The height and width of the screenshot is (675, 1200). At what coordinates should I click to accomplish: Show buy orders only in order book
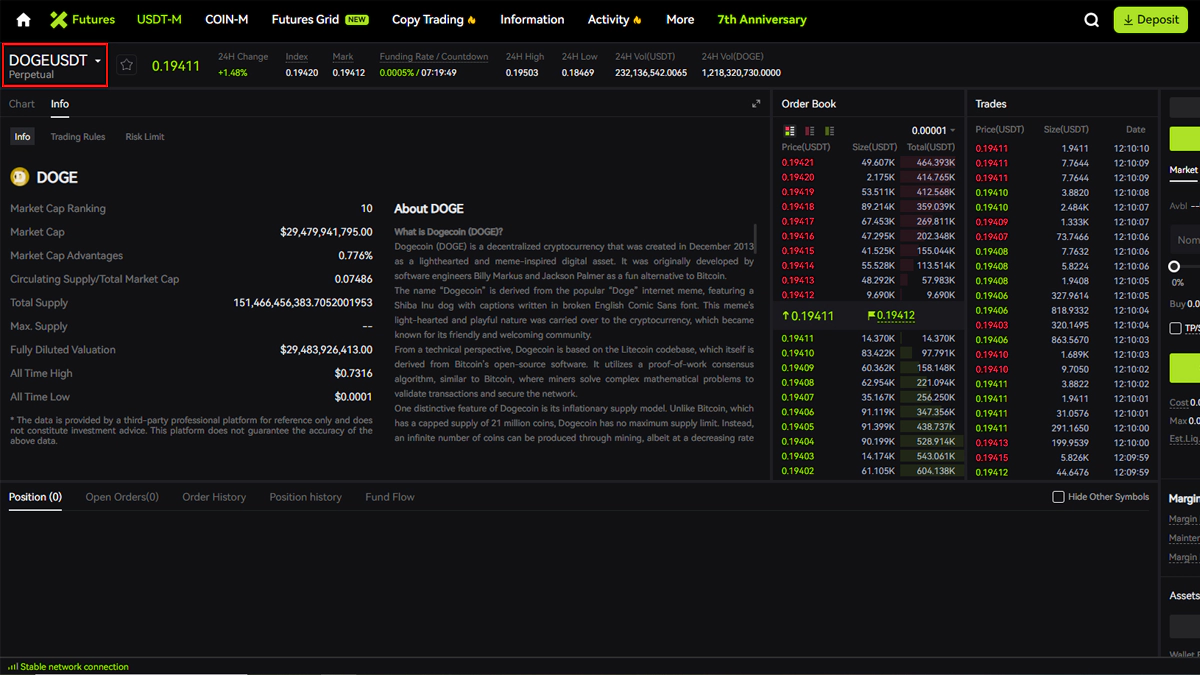(x=830, y=131)
